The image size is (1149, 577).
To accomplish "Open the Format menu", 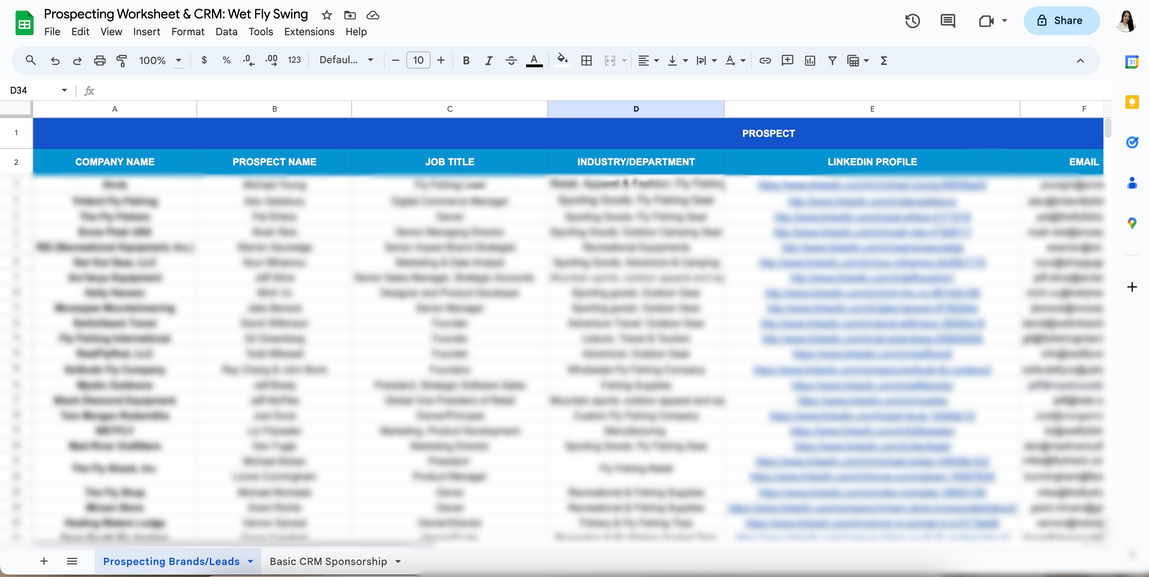I will click(188, 32).
